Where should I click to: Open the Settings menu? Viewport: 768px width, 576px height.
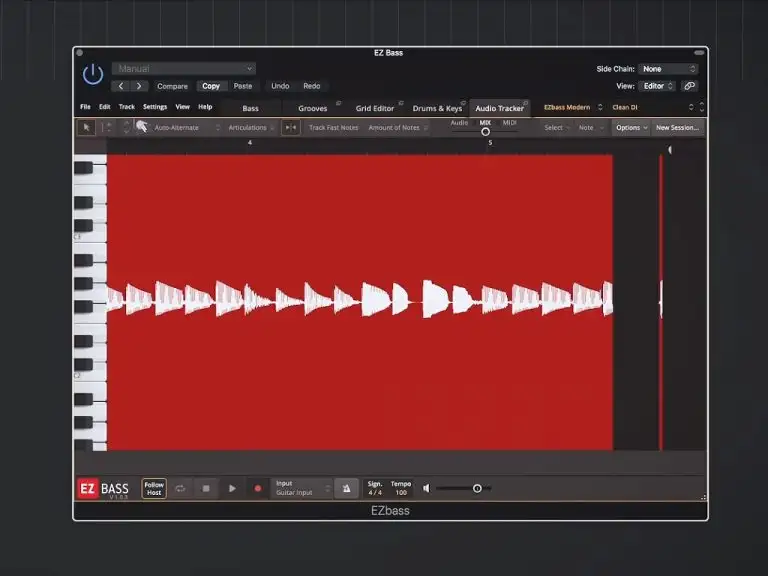(x=155, y=107)
